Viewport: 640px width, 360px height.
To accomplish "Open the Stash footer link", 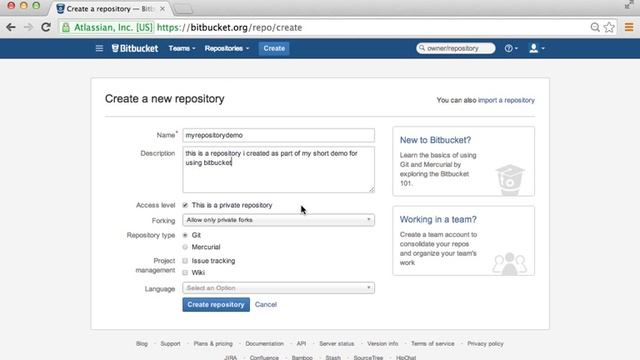I will [333, 357].
